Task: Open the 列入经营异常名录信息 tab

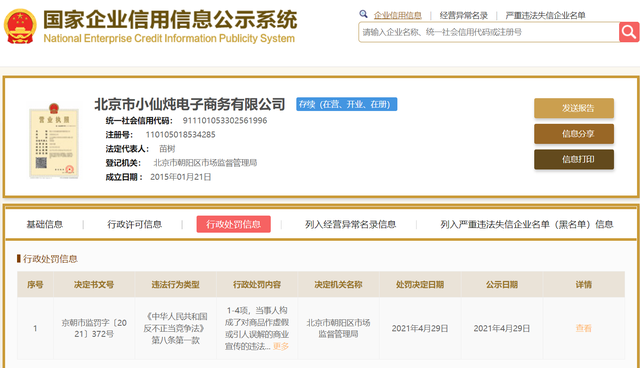Action: pos(350,224)
